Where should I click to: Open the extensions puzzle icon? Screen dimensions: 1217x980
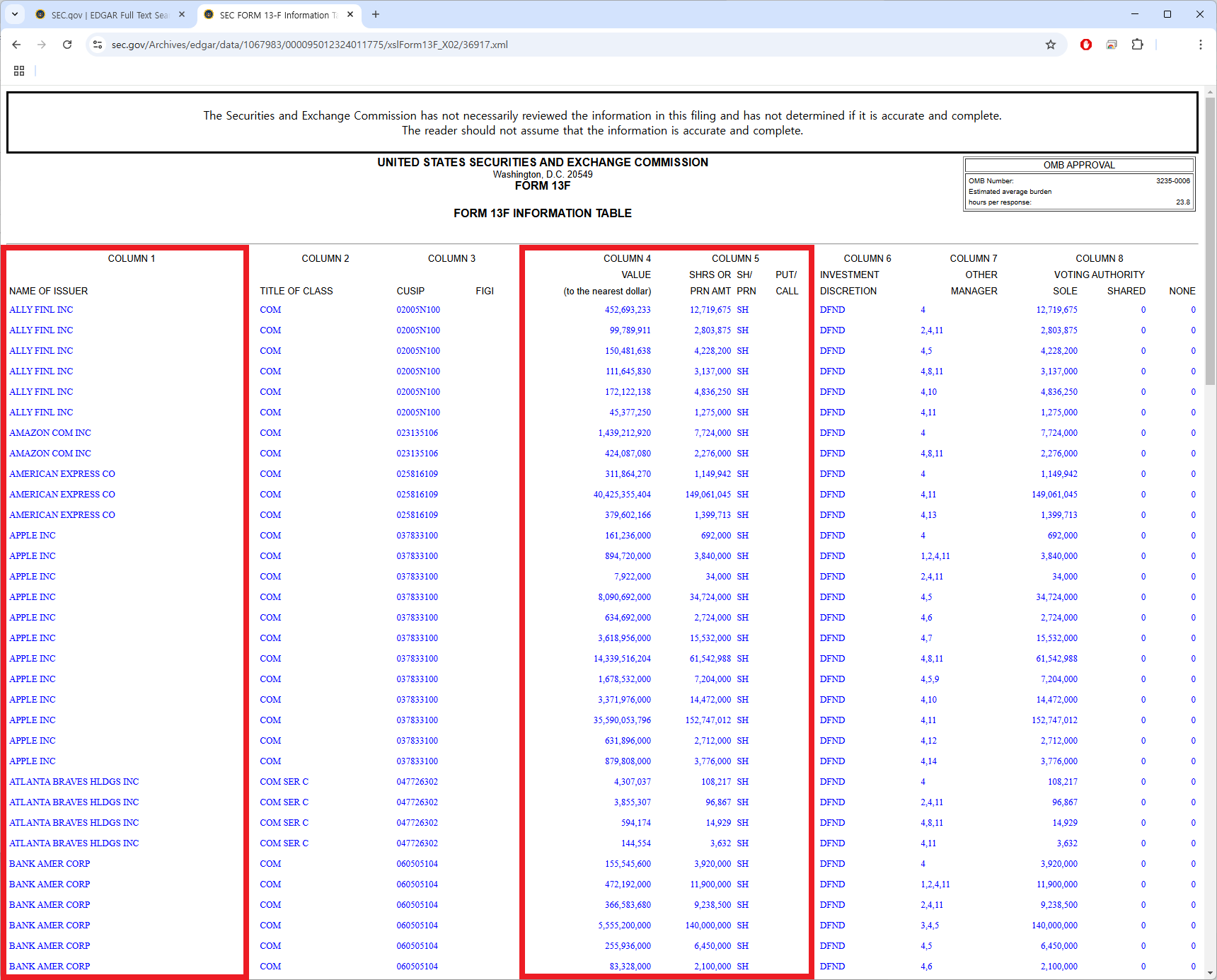coord(1137,45)
